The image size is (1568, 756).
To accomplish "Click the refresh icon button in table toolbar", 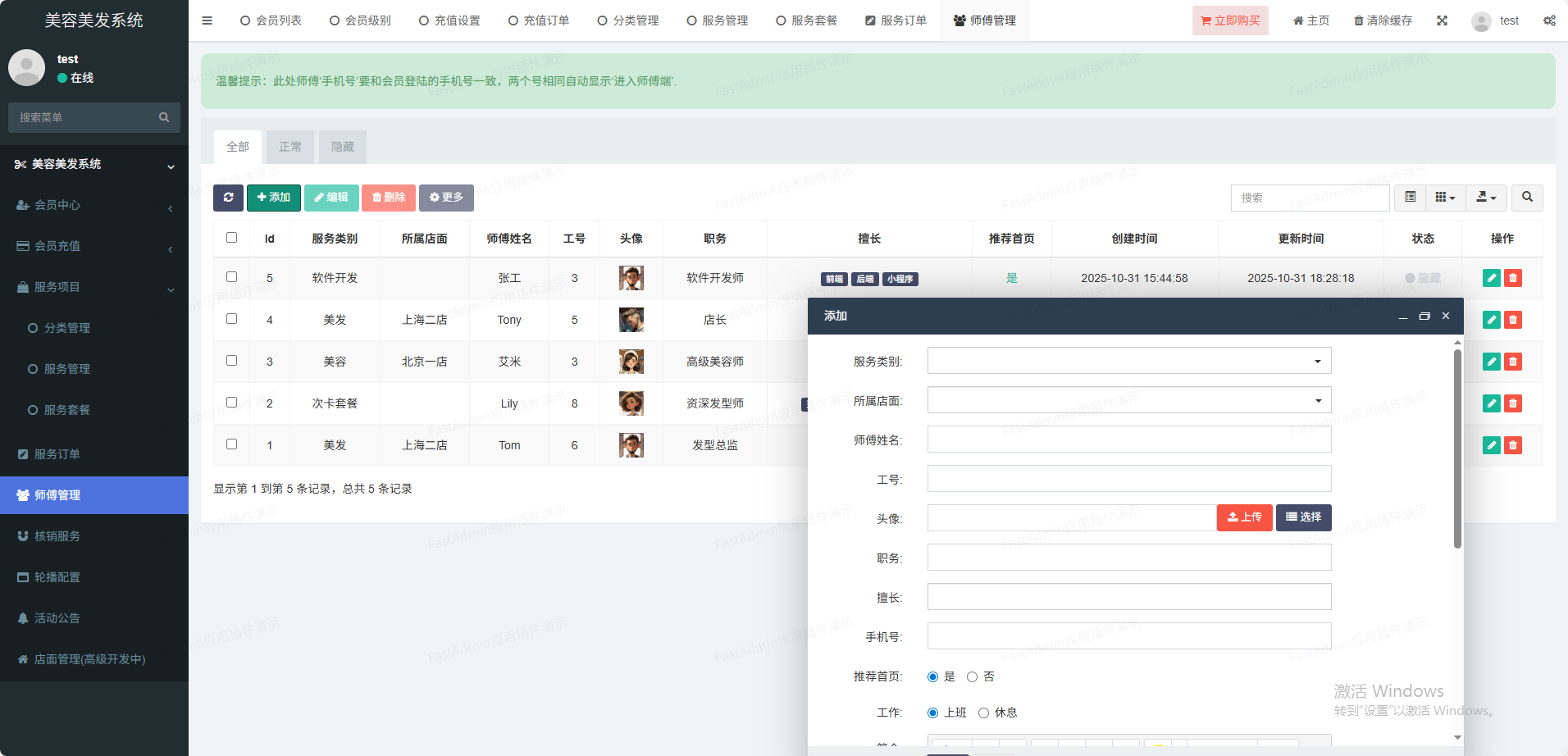I will [228, 198].
